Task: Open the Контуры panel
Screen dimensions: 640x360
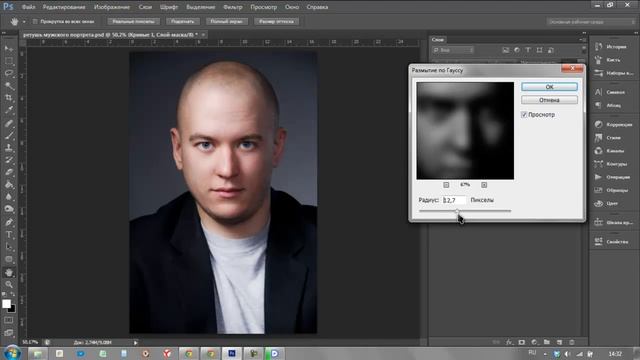Action: click(x=611, y=164)
